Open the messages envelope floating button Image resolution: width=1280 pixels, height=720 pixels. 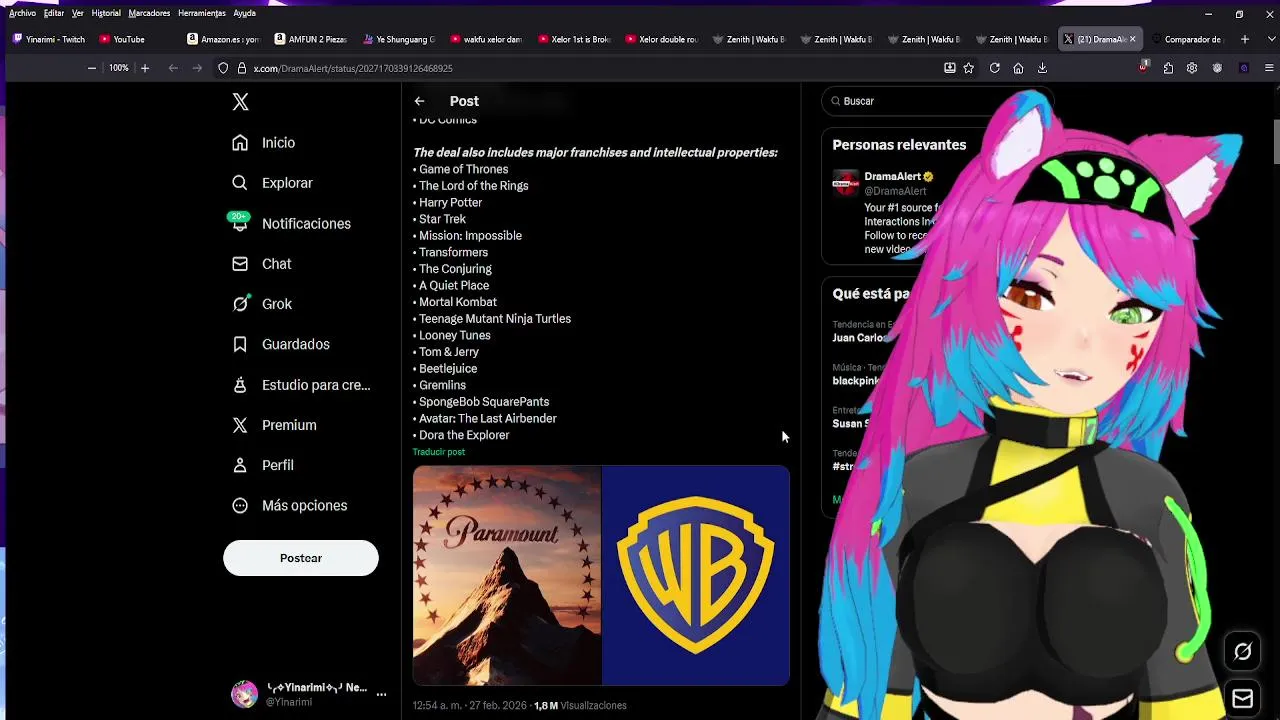coord(1242,698)
